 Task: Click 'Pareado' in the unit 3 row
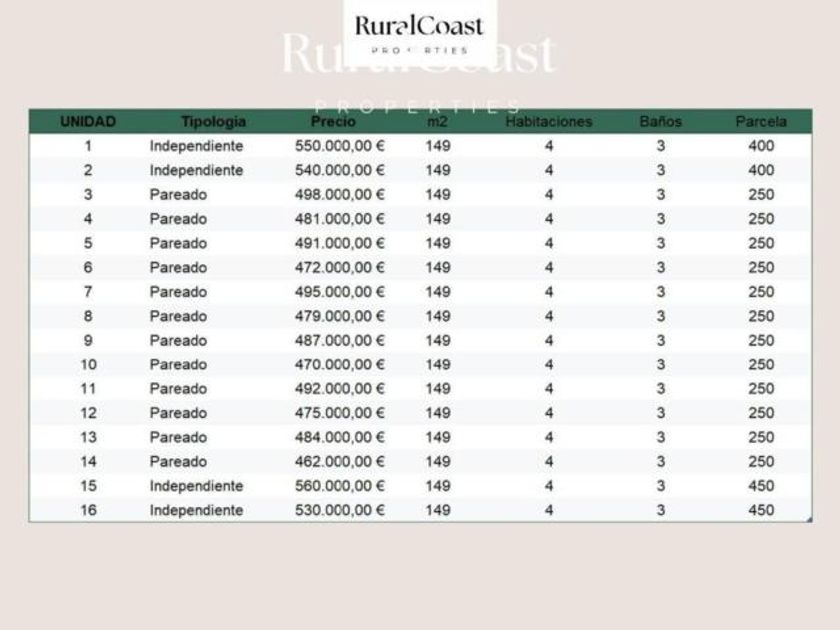[x=178, y=194]
